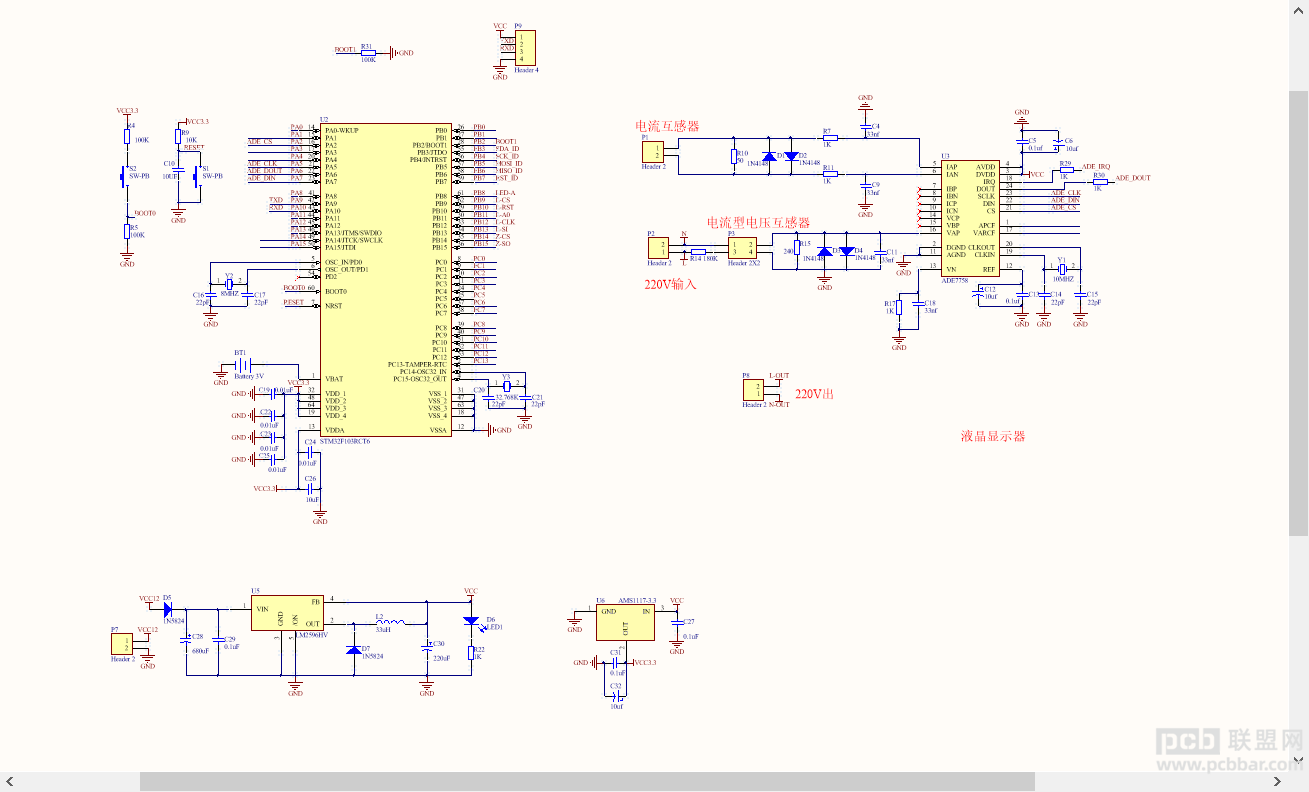Select the U6 AMS1117-3.3 regulator block
The width and height of the screenshot is (1309, 792).
point(625,622)
